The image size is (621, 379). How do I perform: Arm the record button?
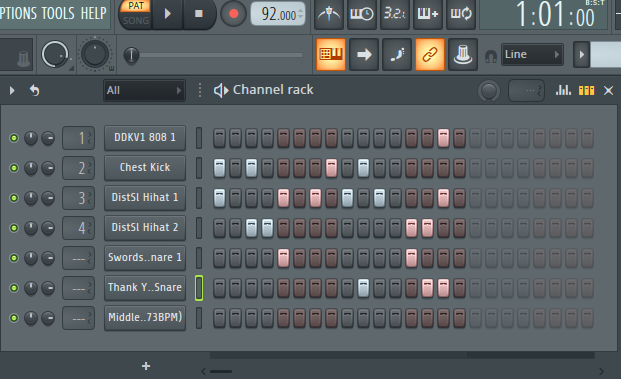[x=233, y=14]
